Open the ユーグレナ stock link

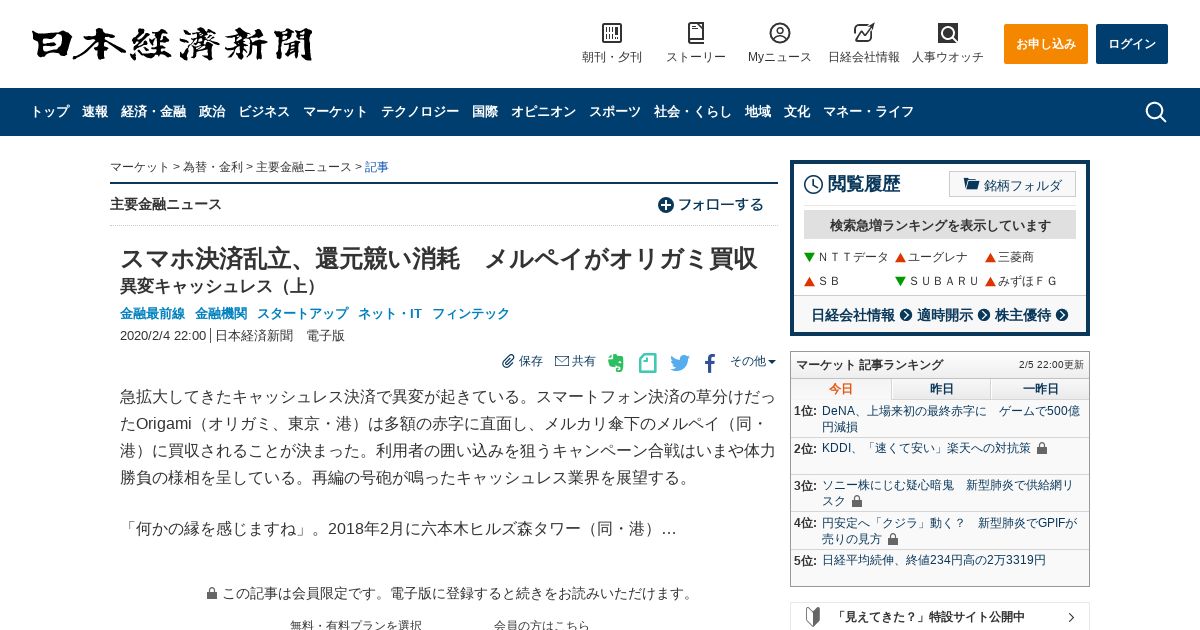tap(938, 257)
